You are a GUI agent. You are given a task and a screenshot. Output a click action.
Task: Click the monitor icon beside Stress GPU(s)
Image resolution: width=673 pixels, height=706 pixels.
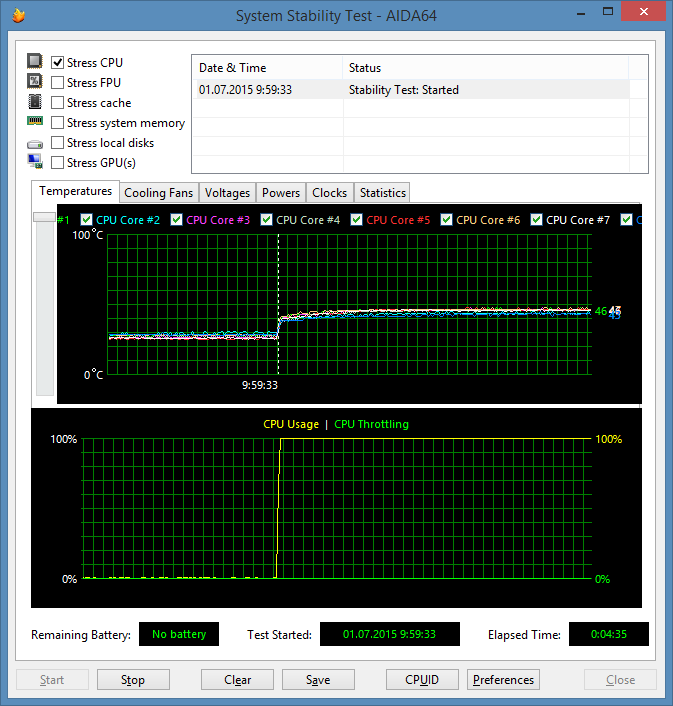(35, 161)
